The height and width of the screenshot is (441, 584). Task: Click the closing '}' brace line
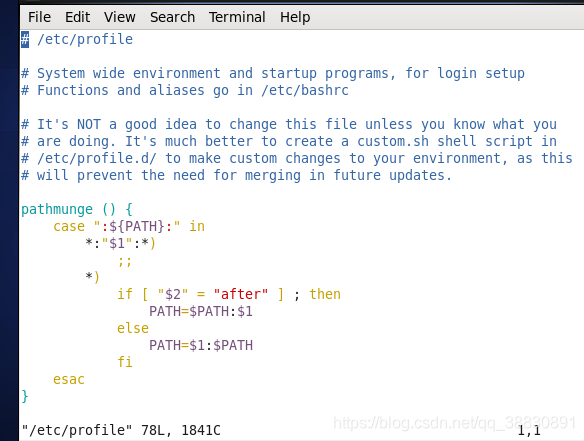point(25,396)
